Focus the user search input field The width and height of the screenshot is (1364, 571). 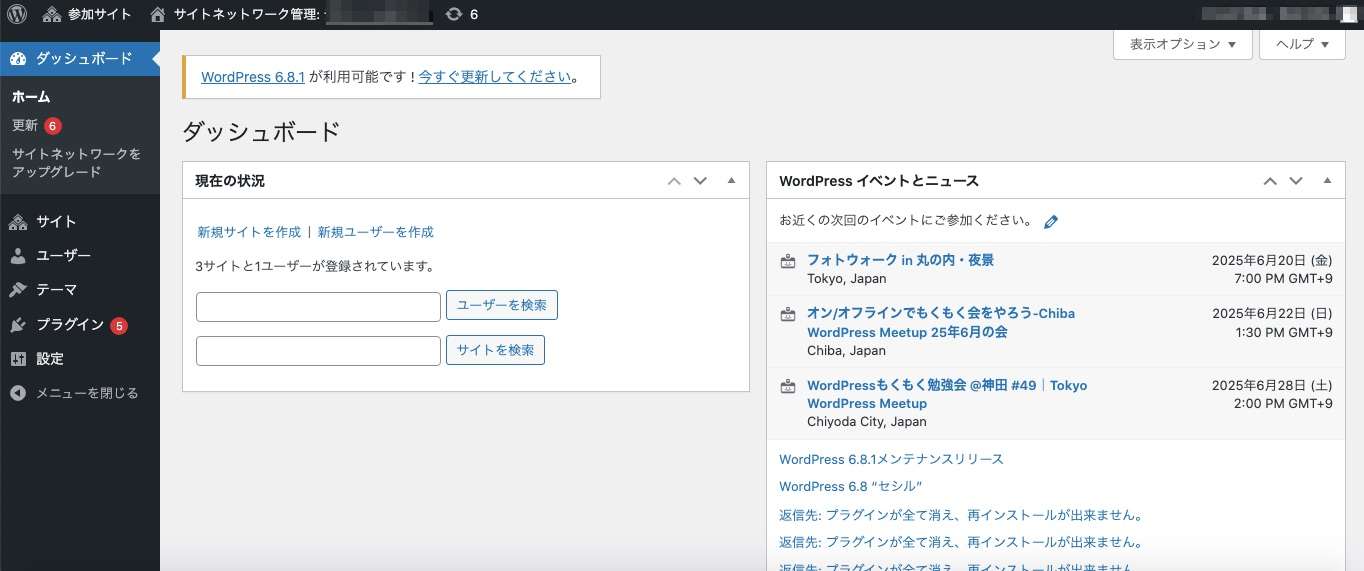tap(318, 306)
